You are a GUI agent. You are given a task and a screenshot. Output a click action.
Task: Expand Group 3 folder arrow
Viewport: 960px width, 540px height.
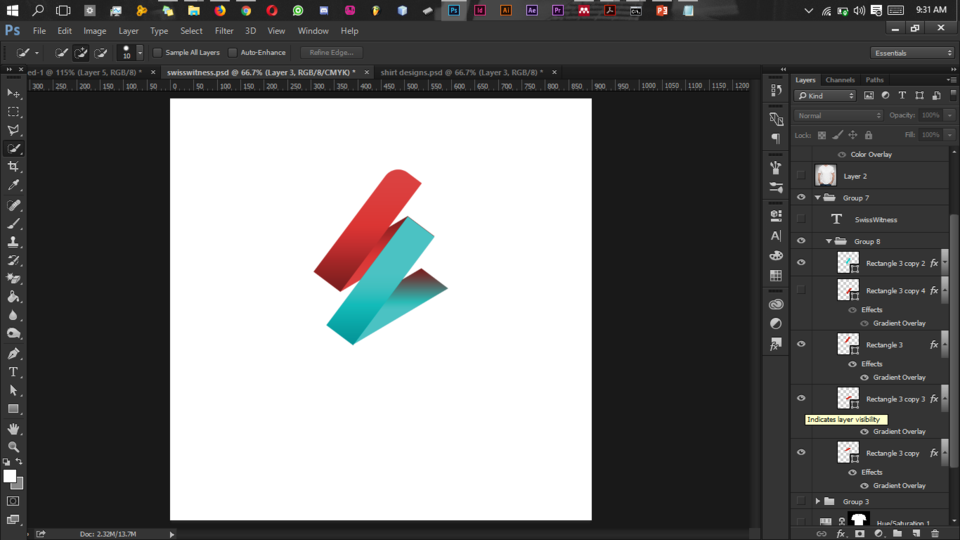coord(817,501)
